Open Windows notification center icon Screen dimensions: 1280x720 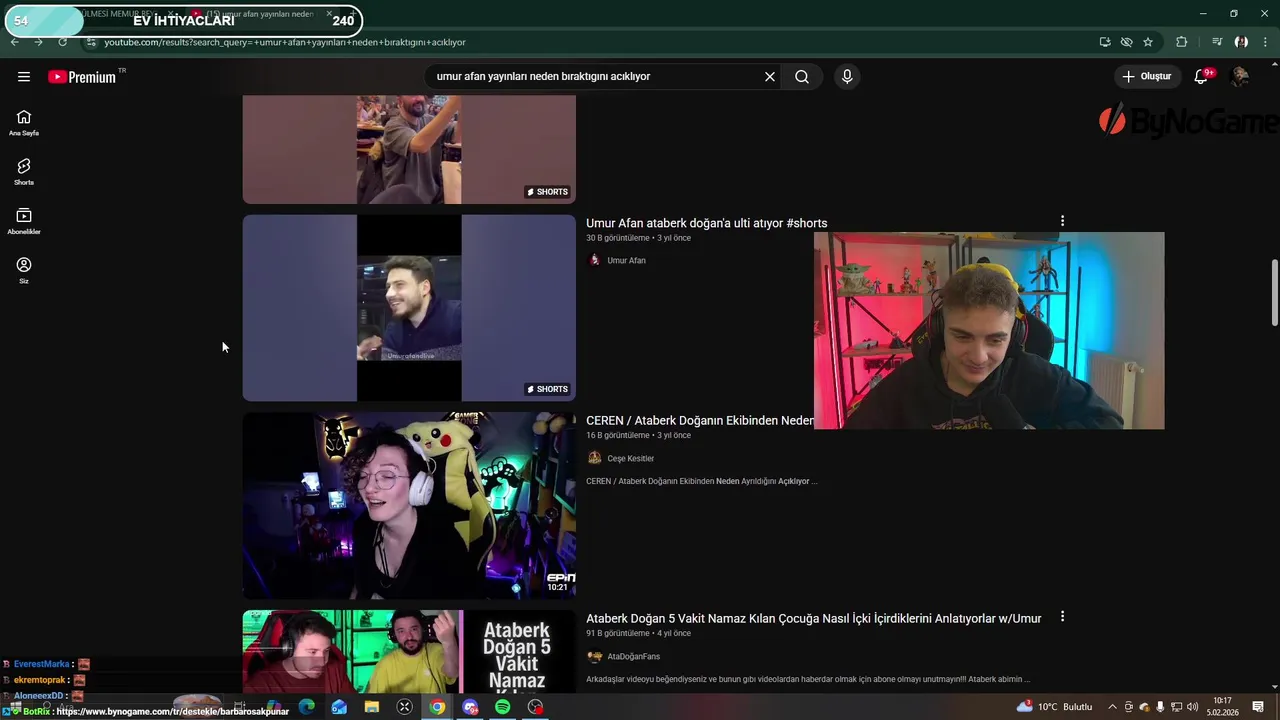(1258, 707)
